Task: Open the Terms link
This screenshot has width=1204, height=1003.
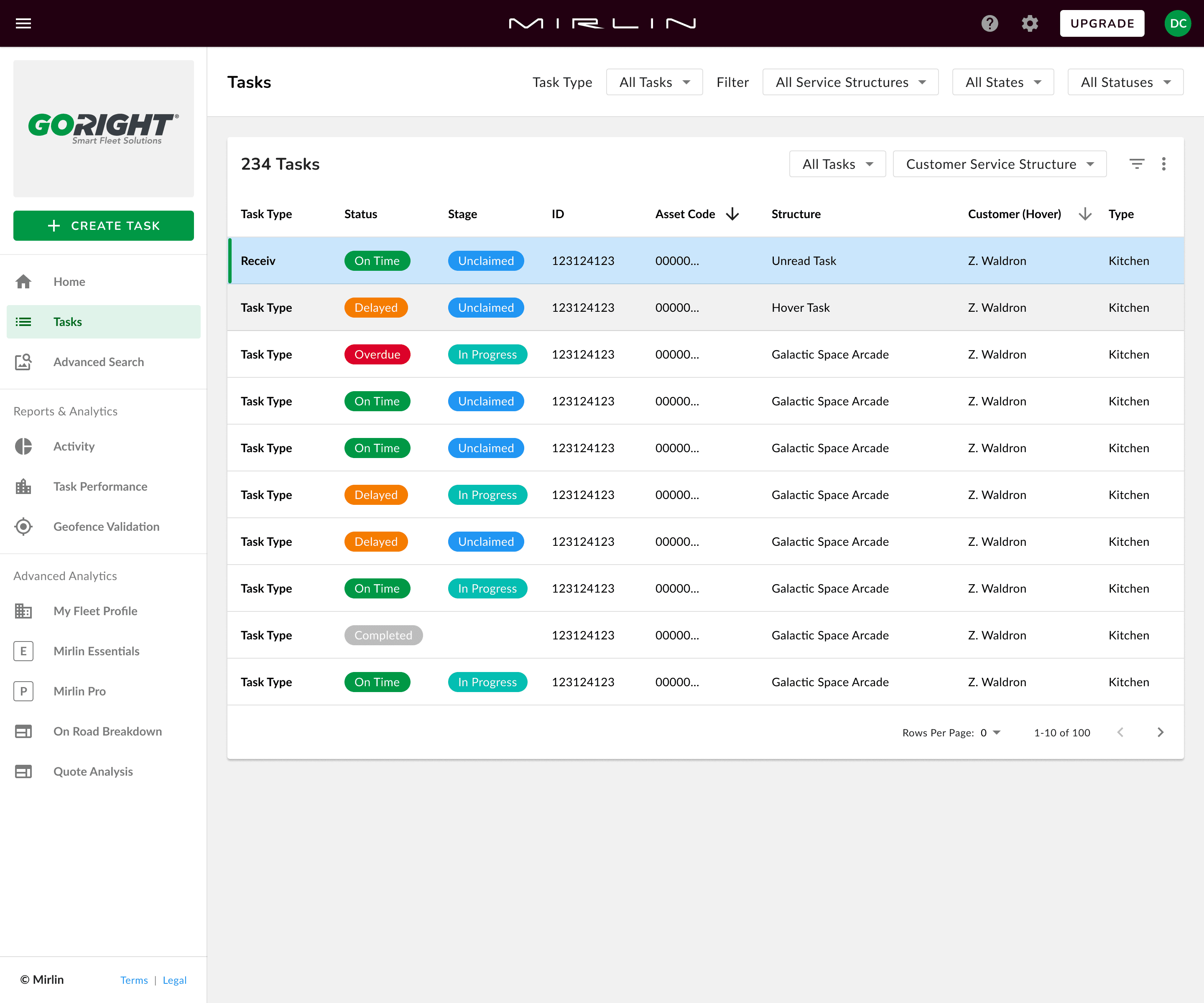Action: 134,980
